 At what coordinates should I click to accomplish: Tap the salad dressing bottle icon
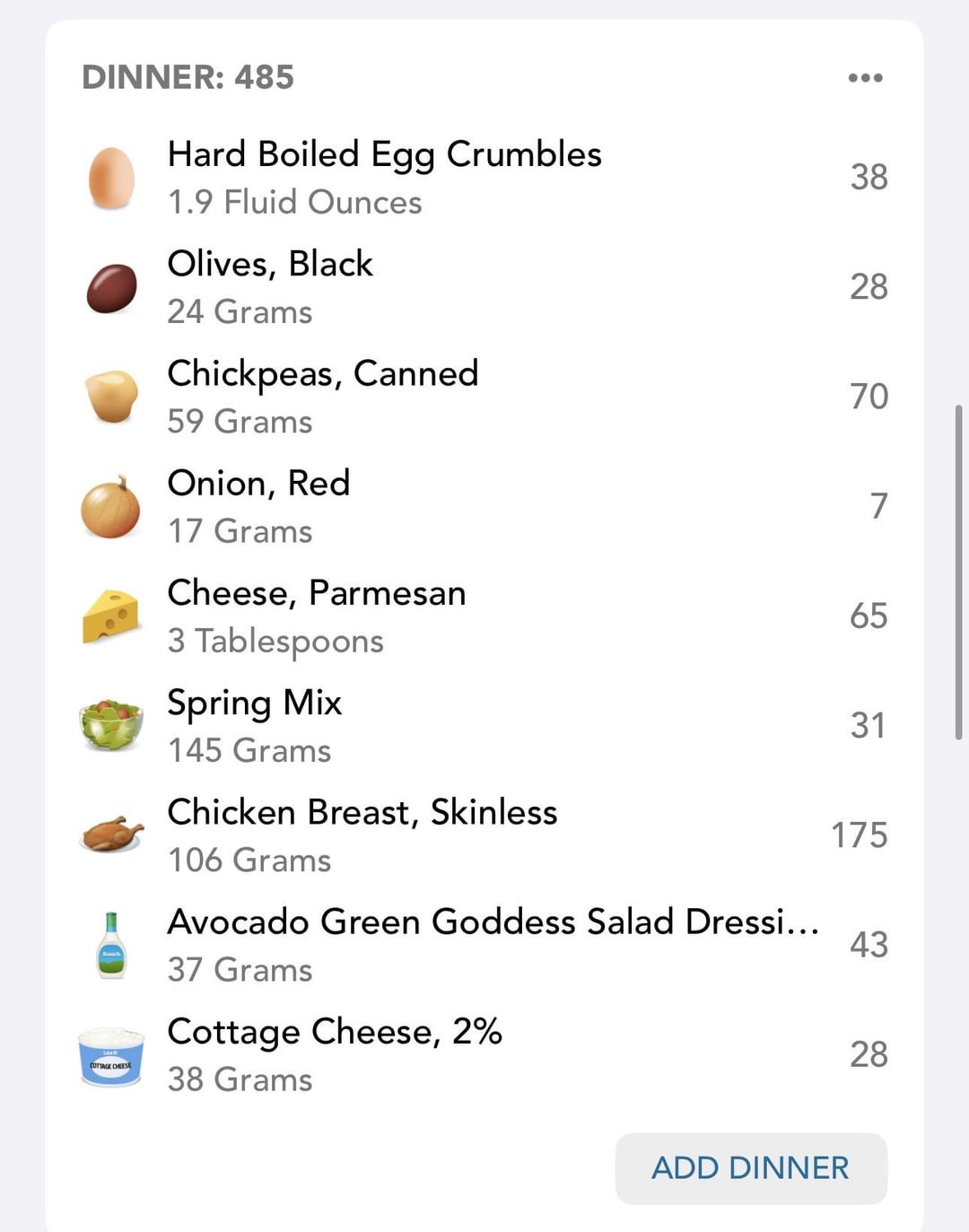pyautogui.click(x=111, y=945)
